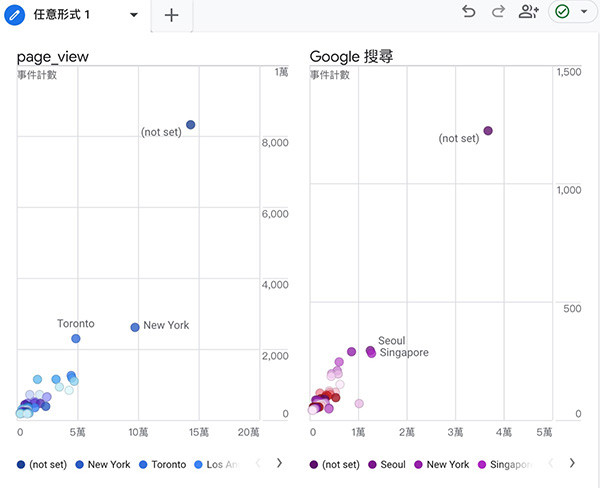
Task: Click the Singapore legend entry
Action: pyautogui.click(x=505, y=464)
